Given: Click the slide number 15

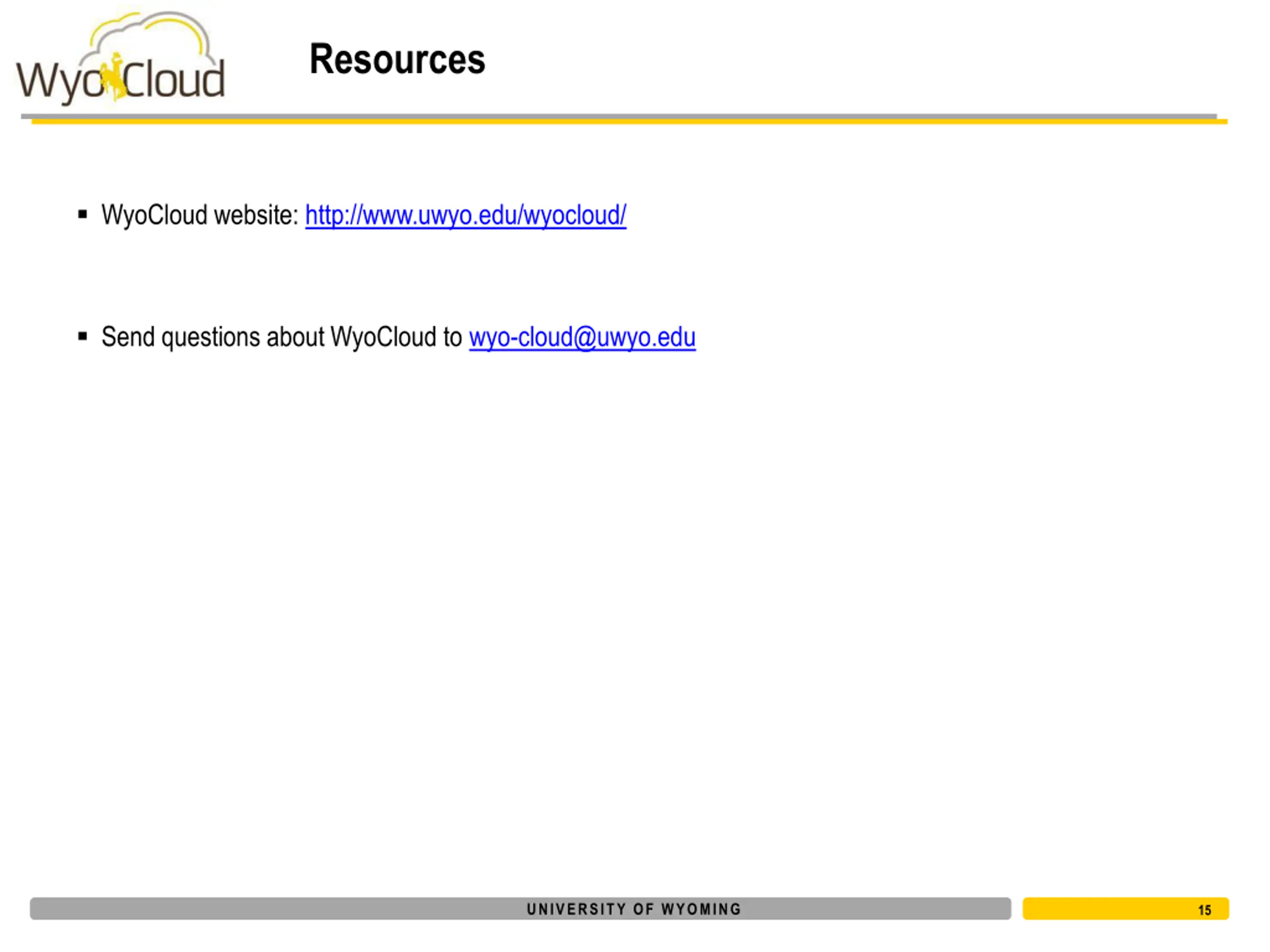Looking at the screenshot, I should [1205, 910].
